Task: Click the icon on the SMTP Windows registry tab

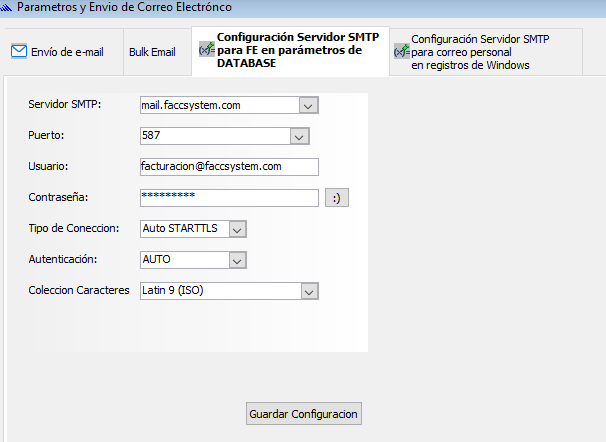Action: coord(401,51)
